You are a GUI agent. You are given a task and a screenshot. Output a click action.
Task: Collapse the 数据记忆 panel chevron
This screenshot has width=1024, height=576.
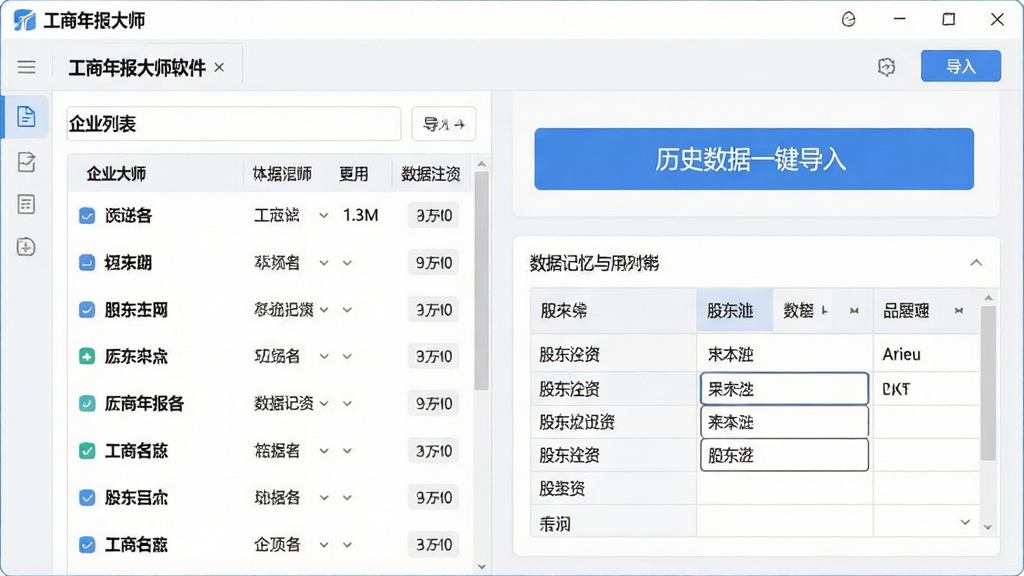[x=976, y=263]
